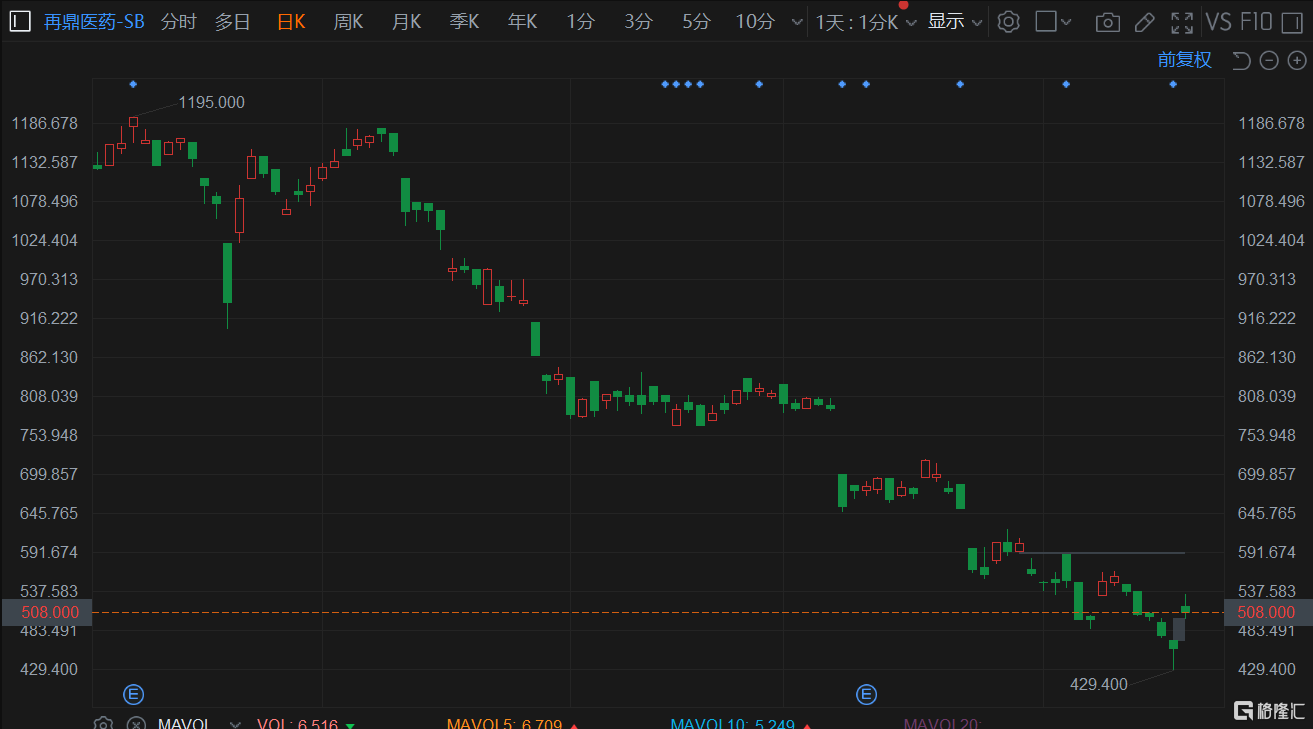This screenshot has width=1313, height=729.
Task: Open the 1天:1分K dropdown
Action: [x=865, y=22]
